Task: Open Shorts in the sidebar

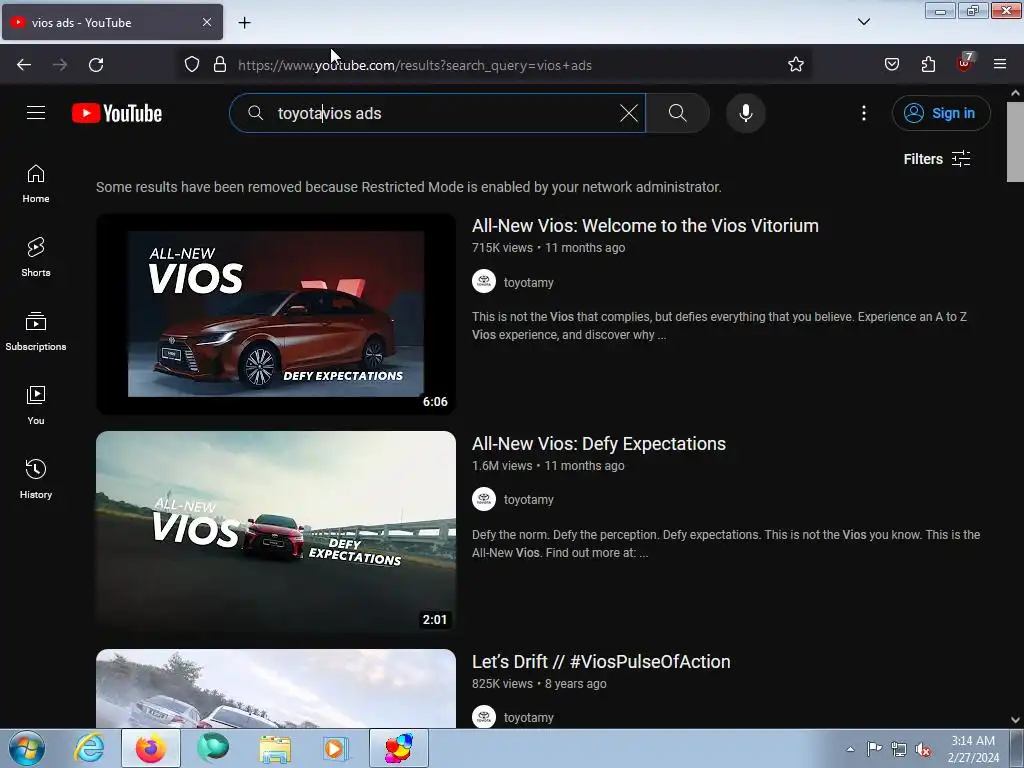Action: pos(36,257)
